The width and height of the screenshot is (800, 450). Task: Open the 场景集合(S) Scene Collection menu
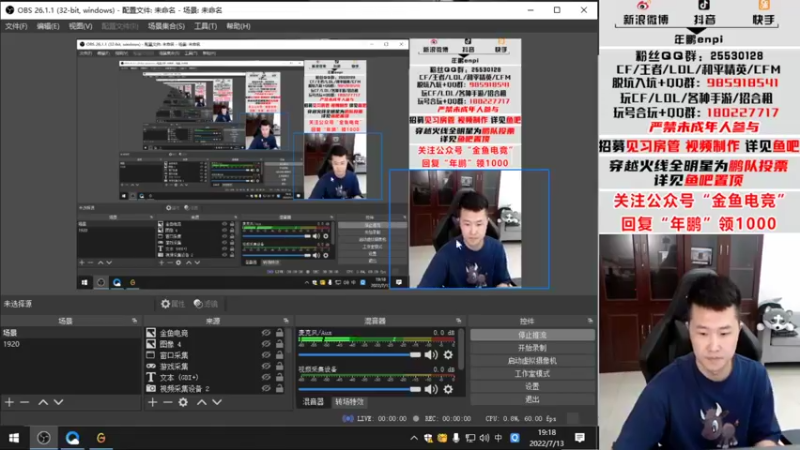coord(166,26)
